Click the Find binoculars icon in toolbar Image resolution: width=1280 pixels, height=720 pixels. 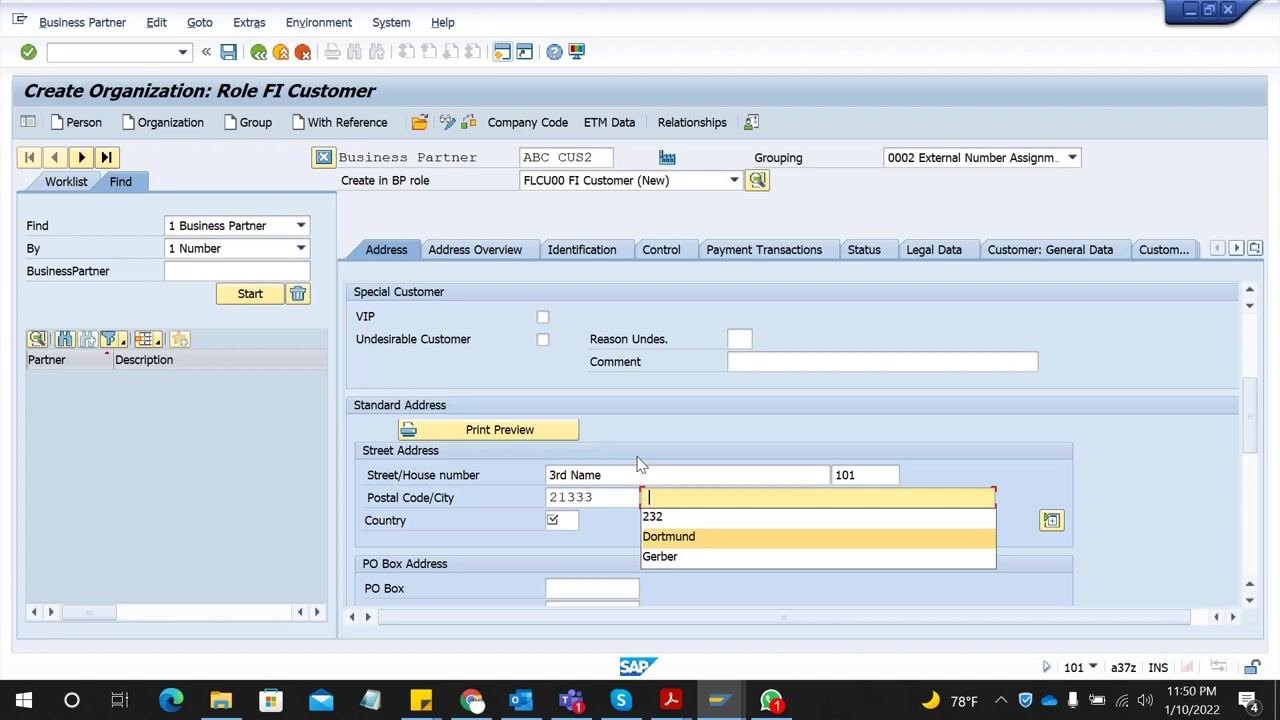pyautogui.click(x=355, y=52)
